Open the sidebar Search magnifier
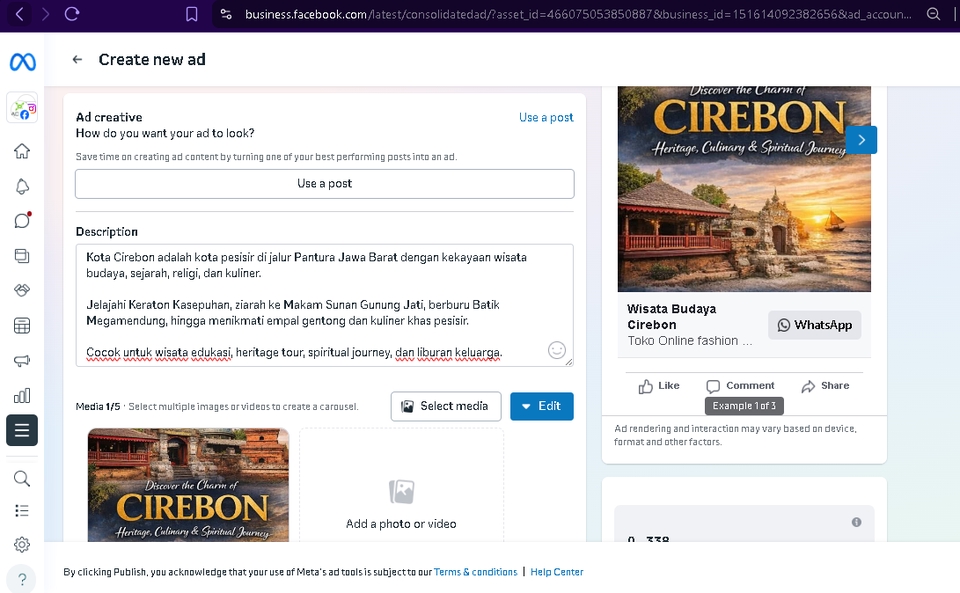The height and width of the screenshot is (593, 960). (x=22, y=479)
